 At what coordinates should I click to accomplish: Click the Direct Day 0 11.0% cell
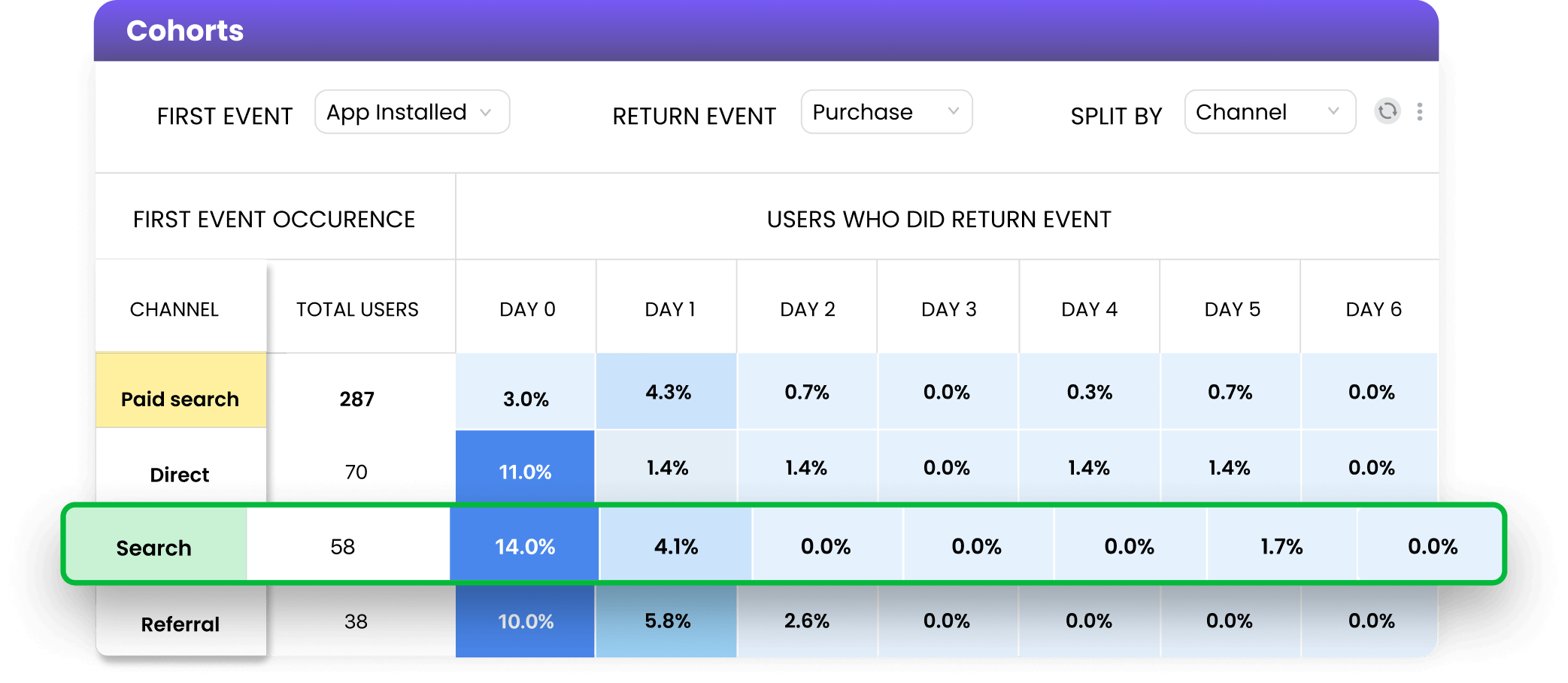525,471
